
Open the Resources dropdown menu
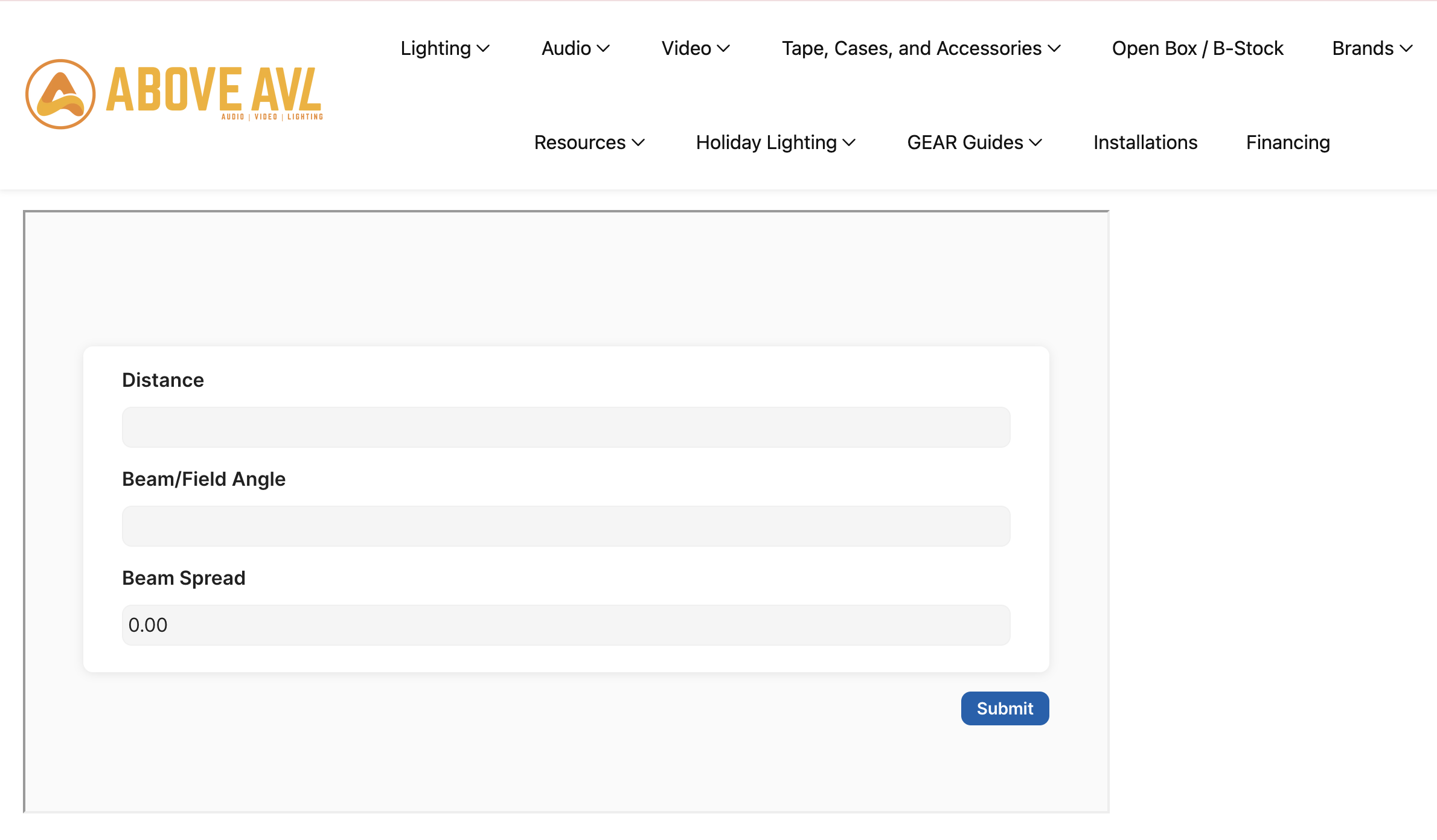tap(589, 142)
